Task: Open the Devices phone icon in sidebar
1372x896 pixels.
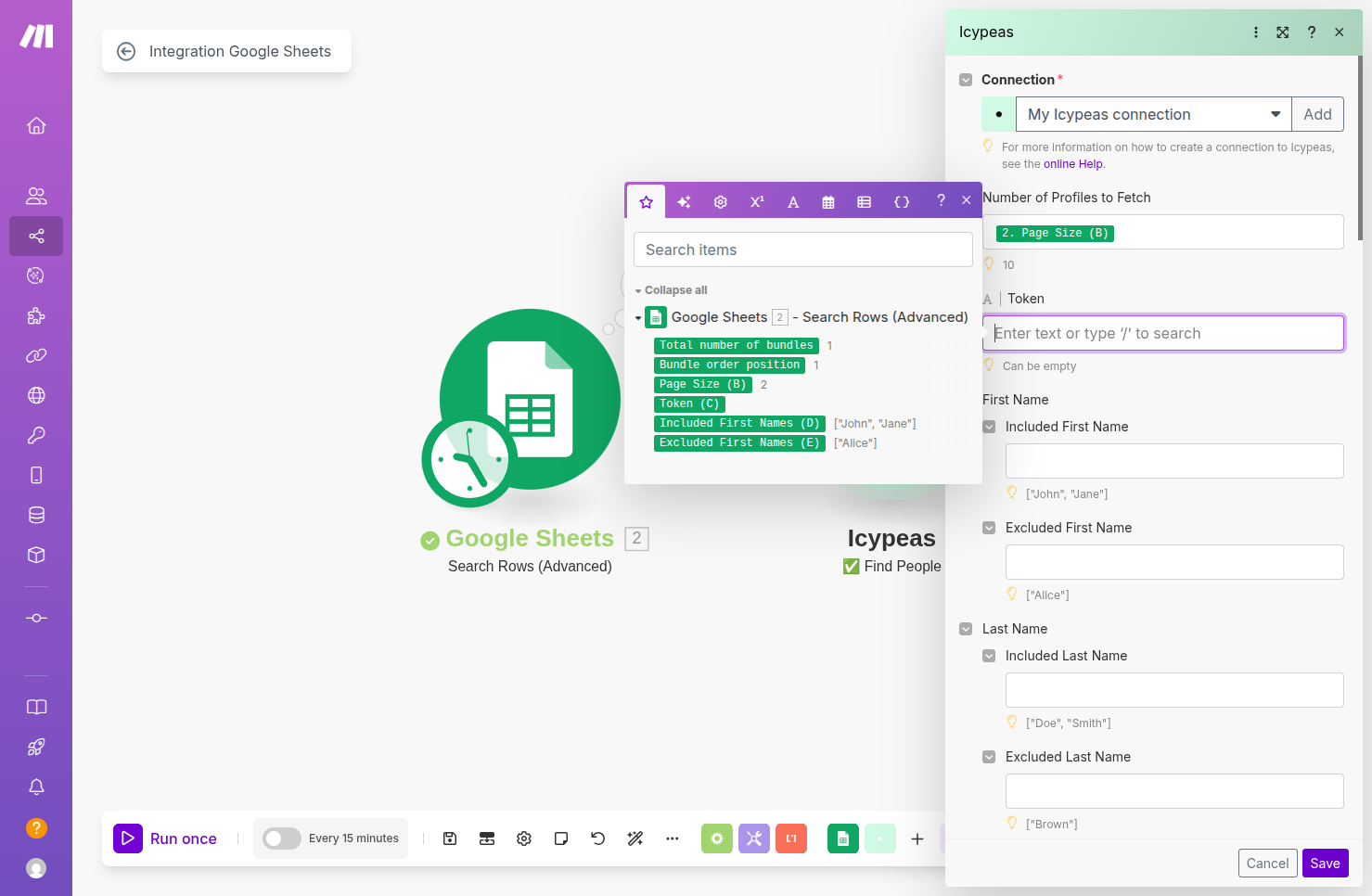Action: click(36, 475)
